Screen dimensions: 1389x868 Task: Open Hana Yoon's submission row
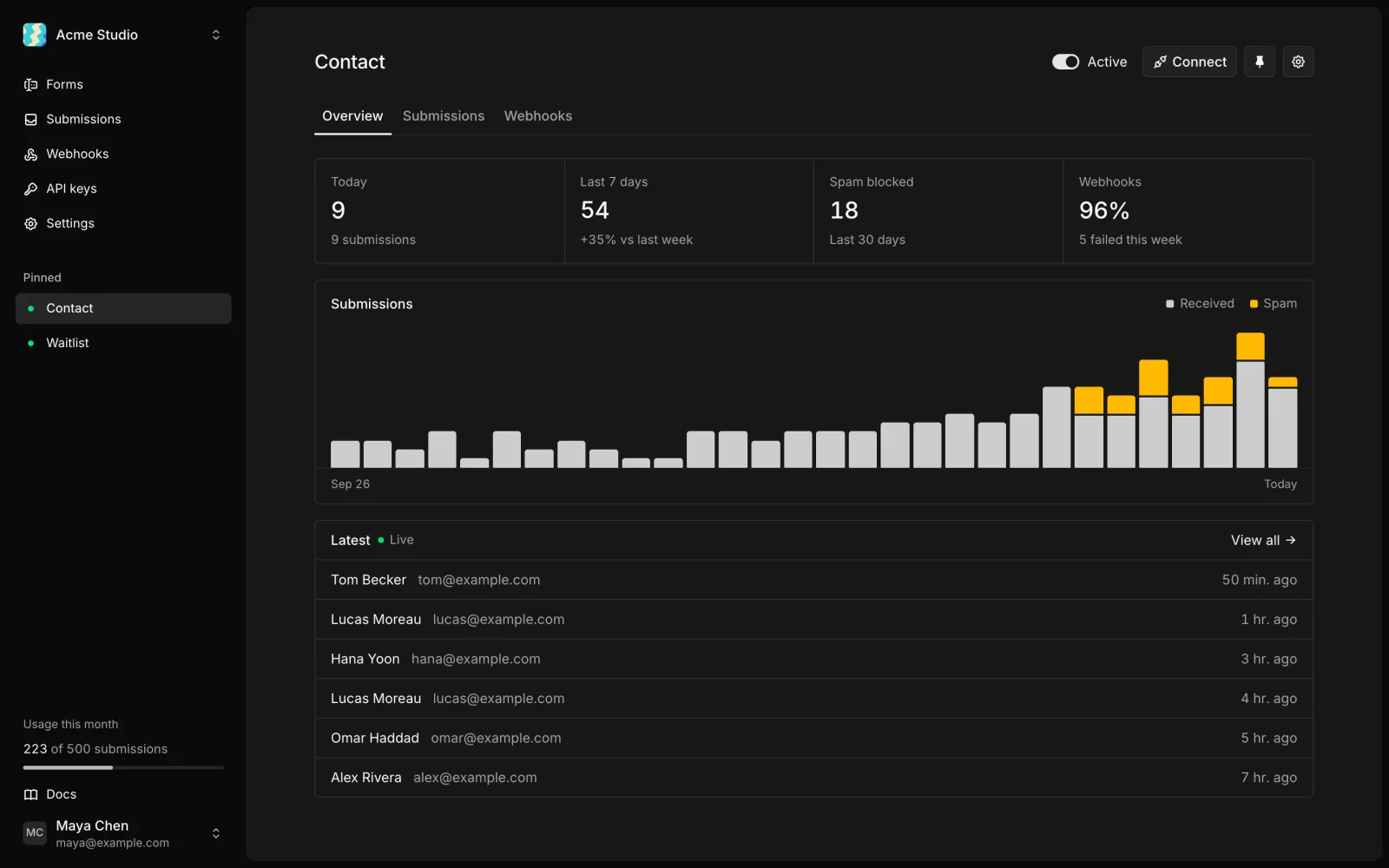[813, 659]
